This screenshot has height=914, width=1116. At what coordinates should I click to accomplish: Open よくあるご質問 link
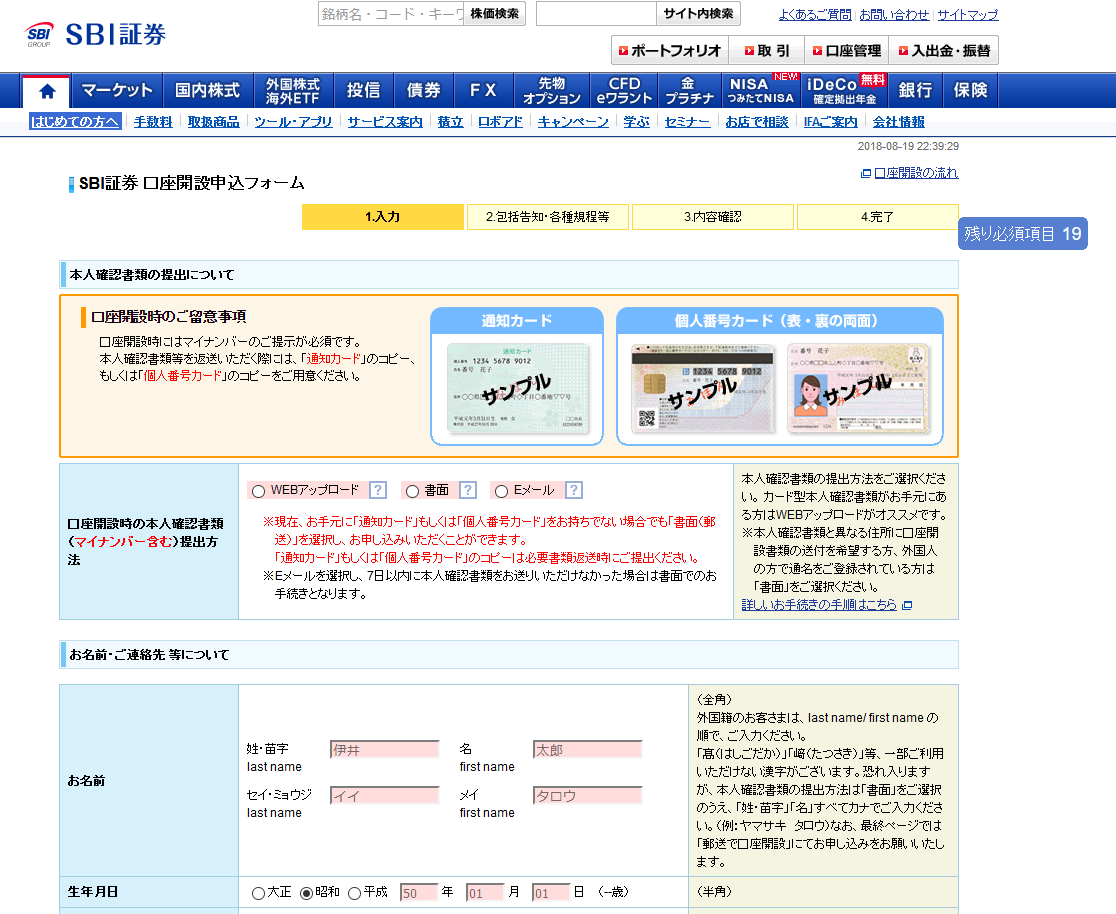point(815,14)
